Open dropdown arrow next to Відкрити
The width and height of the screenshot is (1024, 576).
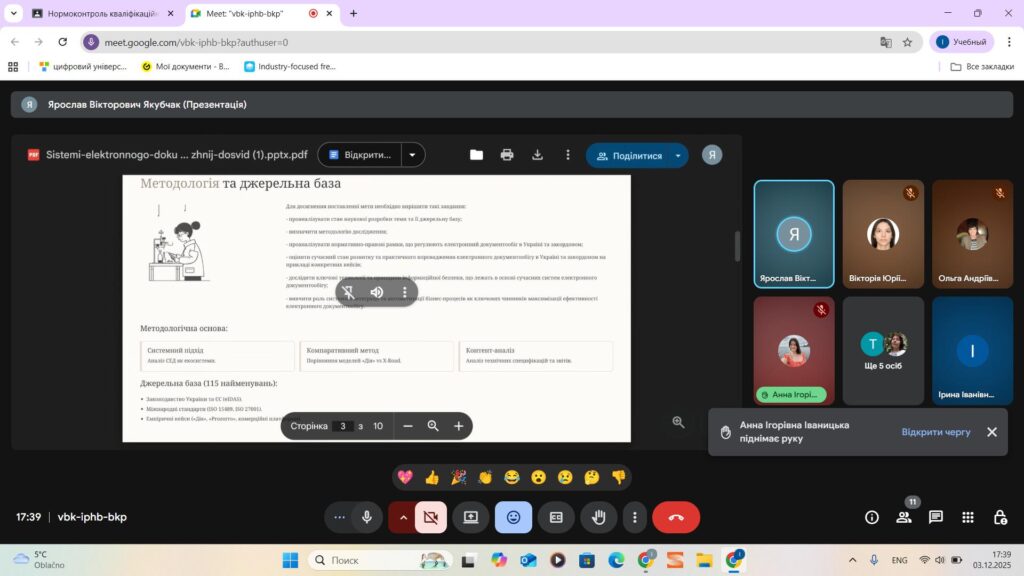click(412, 155)
